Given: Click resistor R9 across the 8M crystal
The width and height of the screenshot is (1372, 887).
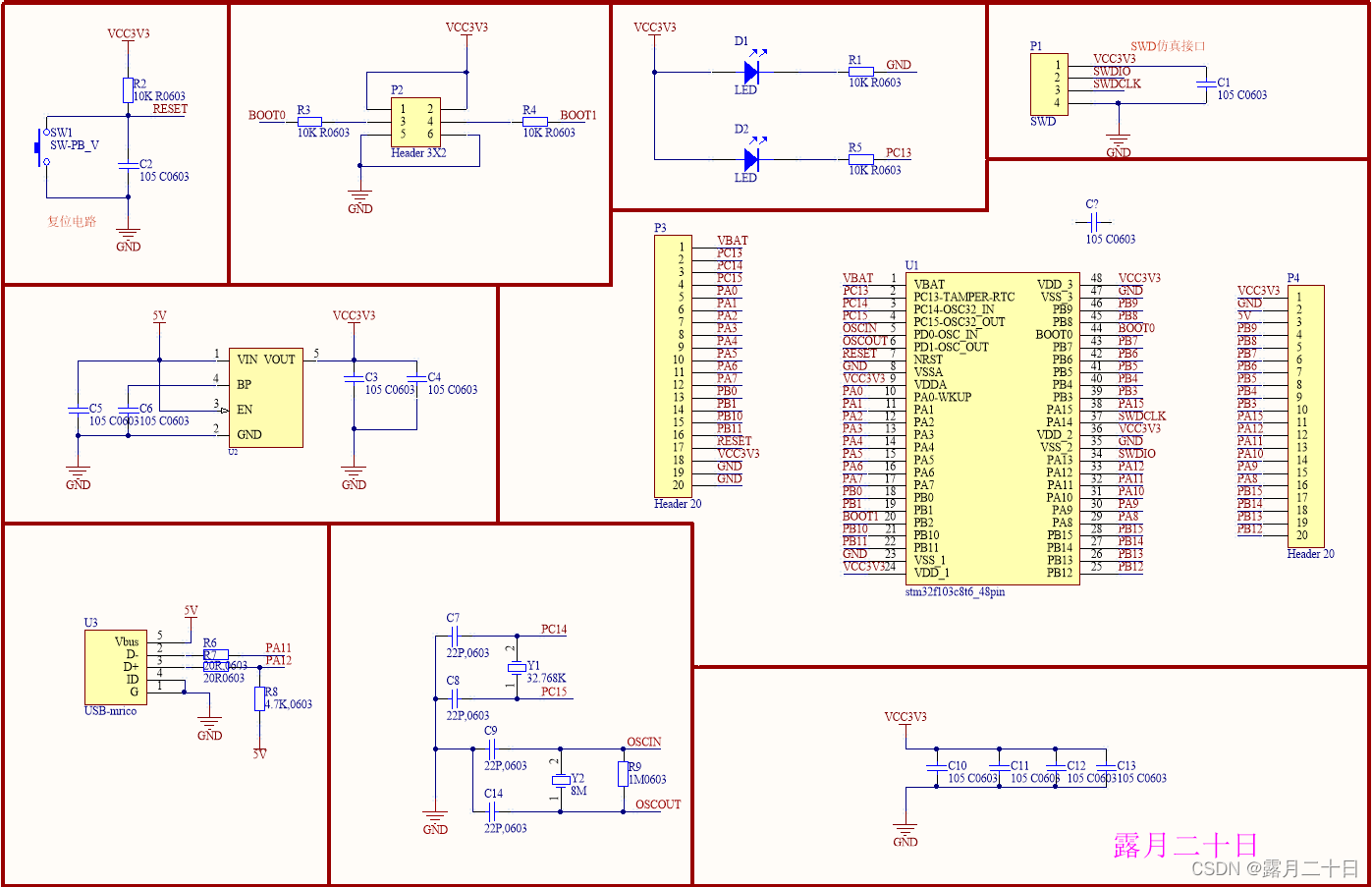Looking at the screenshot, I should 623,774.
